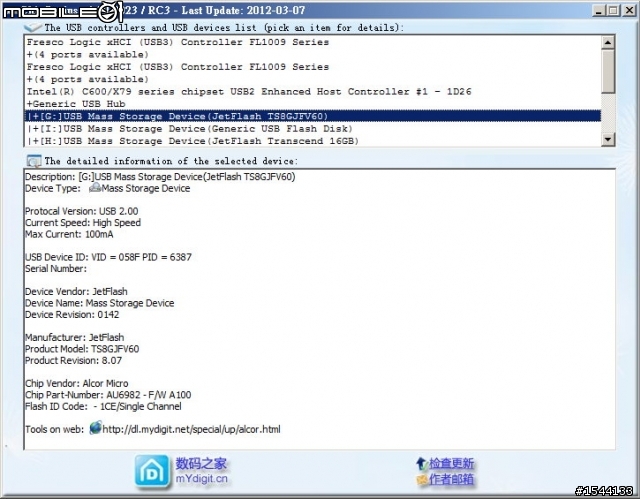Minimize the window

pyautogui.click(x=598, y=11)
